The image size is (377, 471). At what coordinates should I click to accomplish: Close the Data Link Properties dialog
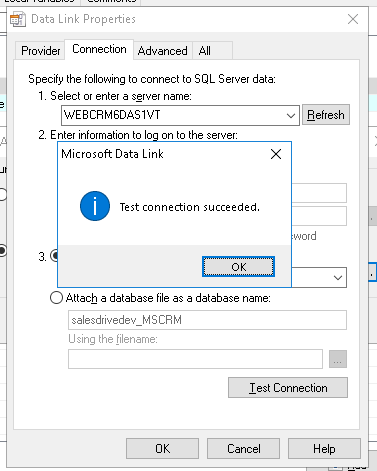click(x=353, y=19)
